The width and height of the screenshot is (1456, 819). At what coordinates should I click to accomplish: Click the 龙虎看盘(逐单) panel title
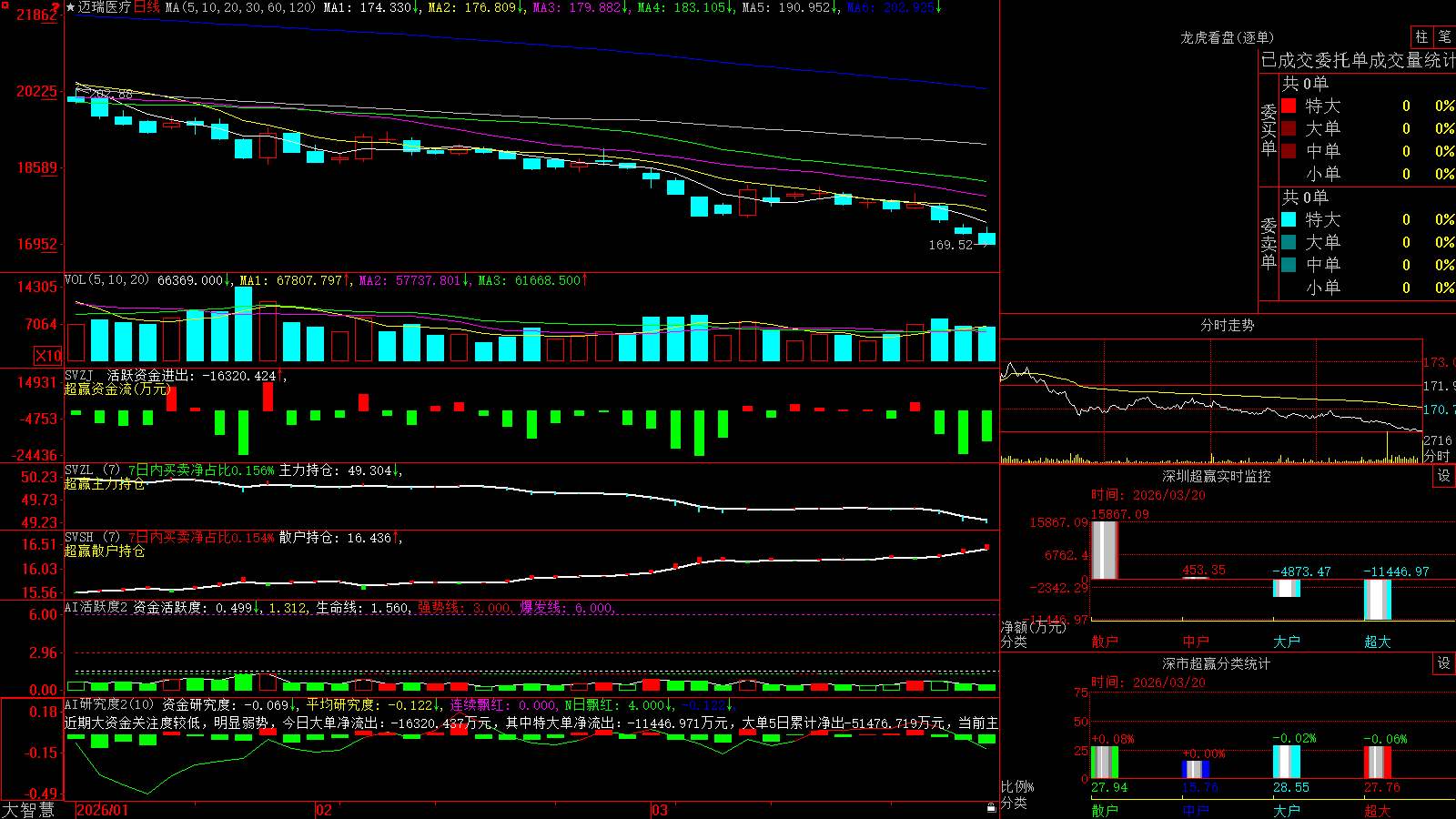click(x=1227, y=37)
